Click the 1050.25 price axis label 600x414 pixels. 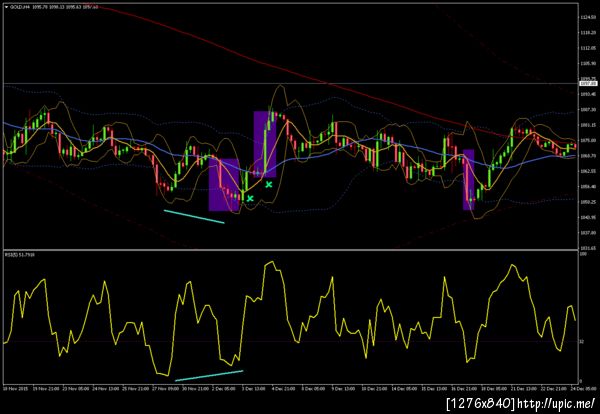coord(588,202)
